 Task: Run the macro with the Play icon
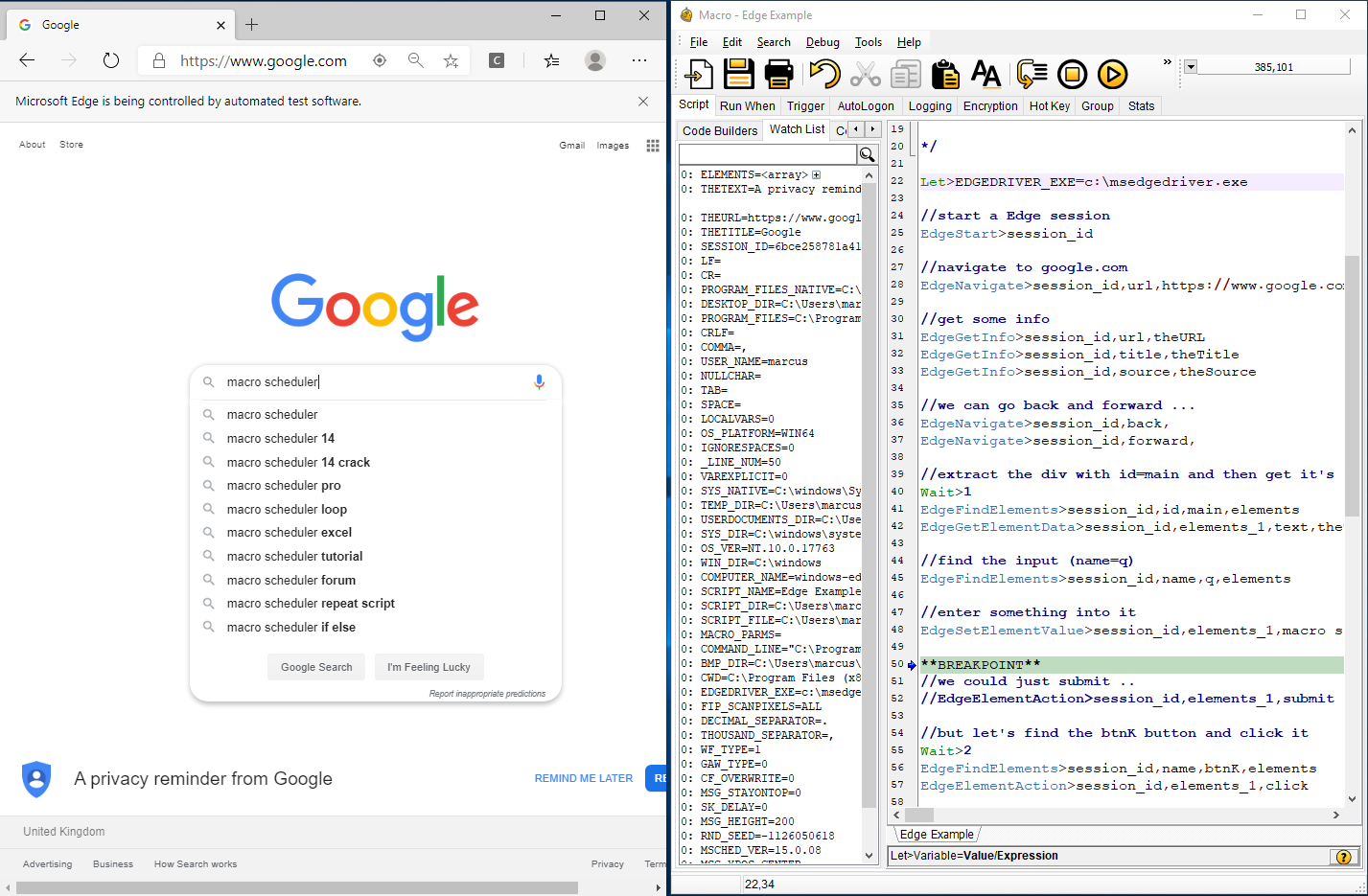1112,74
